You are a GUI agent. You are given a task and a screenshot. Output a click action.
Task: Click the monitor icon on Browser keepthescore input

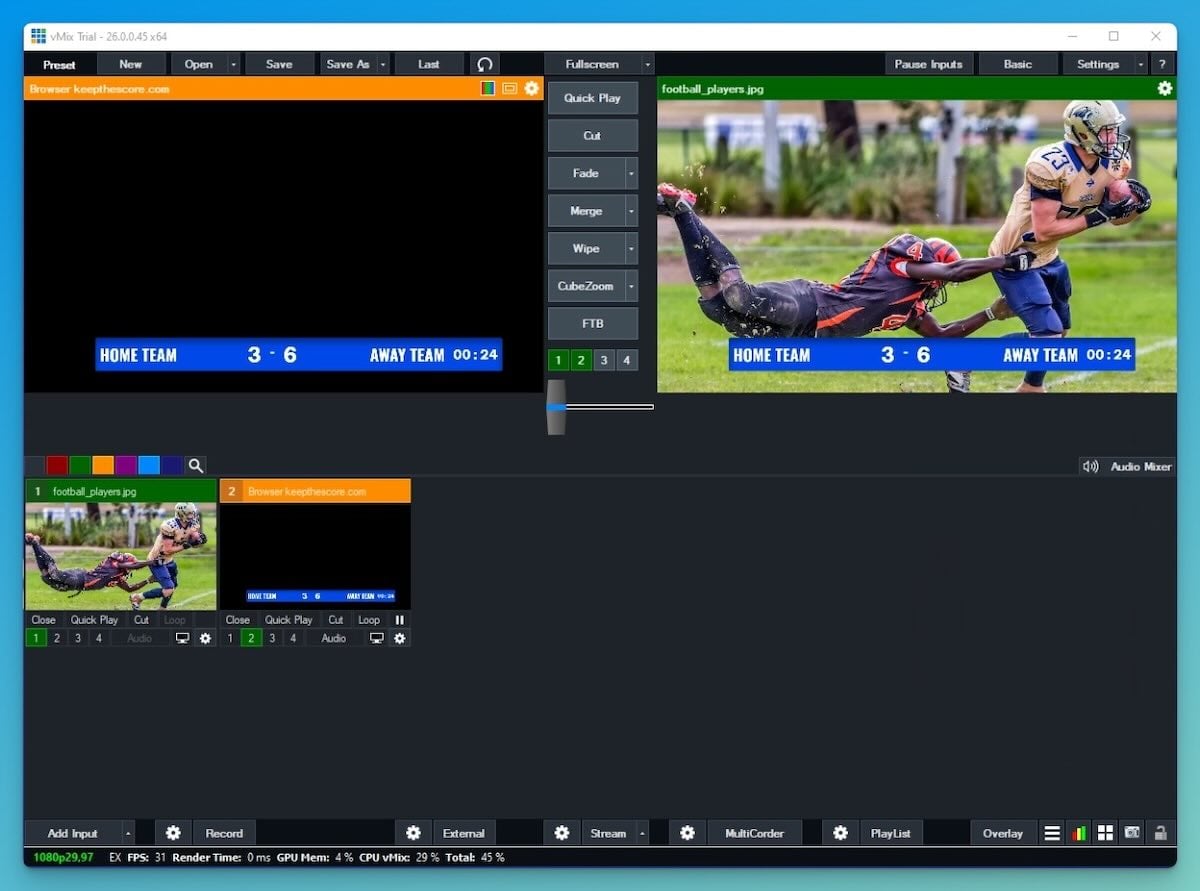click(376, 638)
